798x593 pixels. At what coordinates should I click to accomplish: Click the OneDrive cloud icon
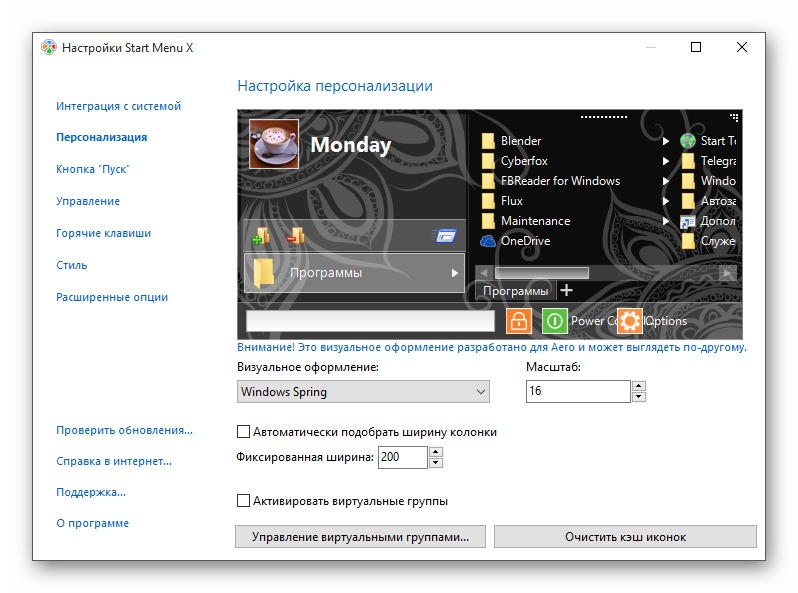(x=488, y=241)
